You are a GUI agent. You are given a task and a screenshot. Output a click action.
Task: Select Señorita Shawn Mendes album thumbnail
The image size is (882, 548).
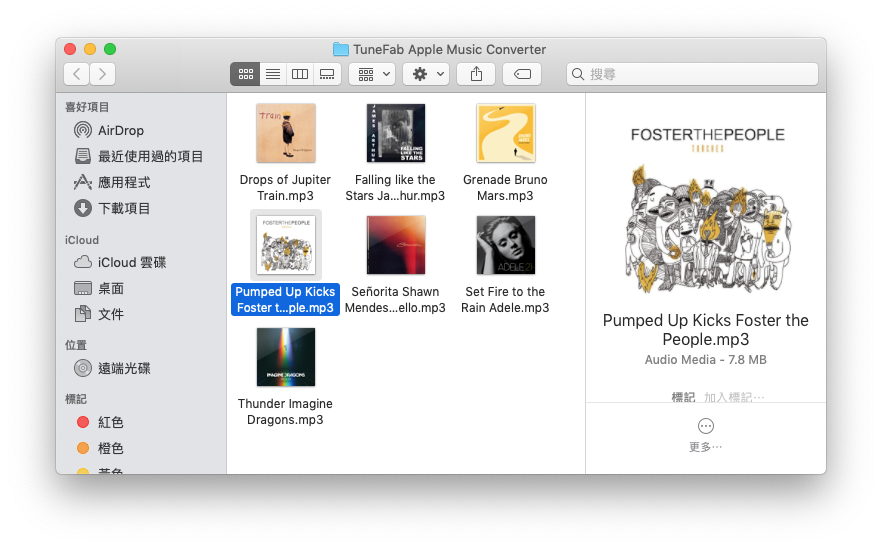click(x=395, y=245)
